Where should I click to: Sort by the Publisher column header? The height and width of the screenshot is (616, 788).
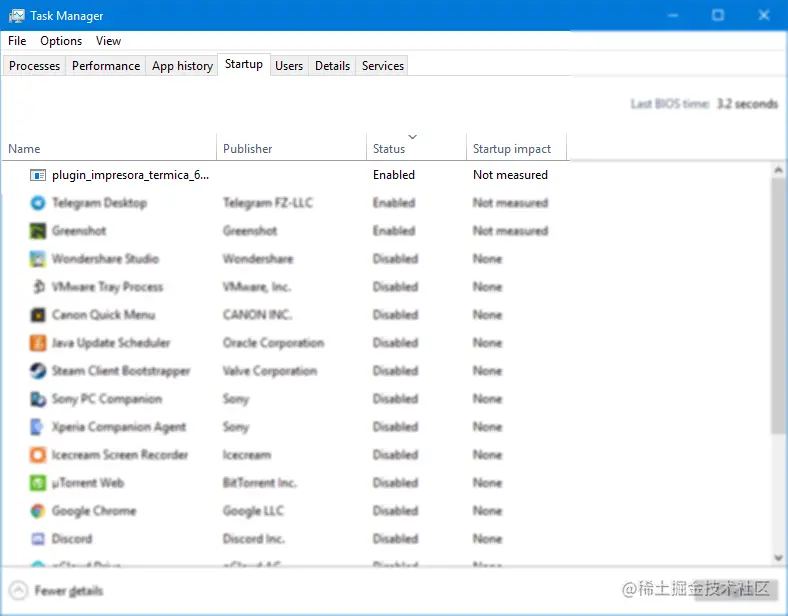pyautogui.click(x=291, y=148)
